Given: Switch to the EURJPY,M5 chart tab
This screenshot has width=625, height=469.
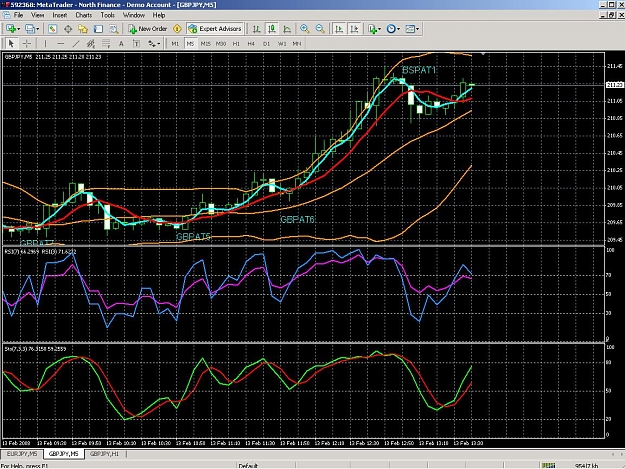Looking at the screenshot, I should [22, 454].
